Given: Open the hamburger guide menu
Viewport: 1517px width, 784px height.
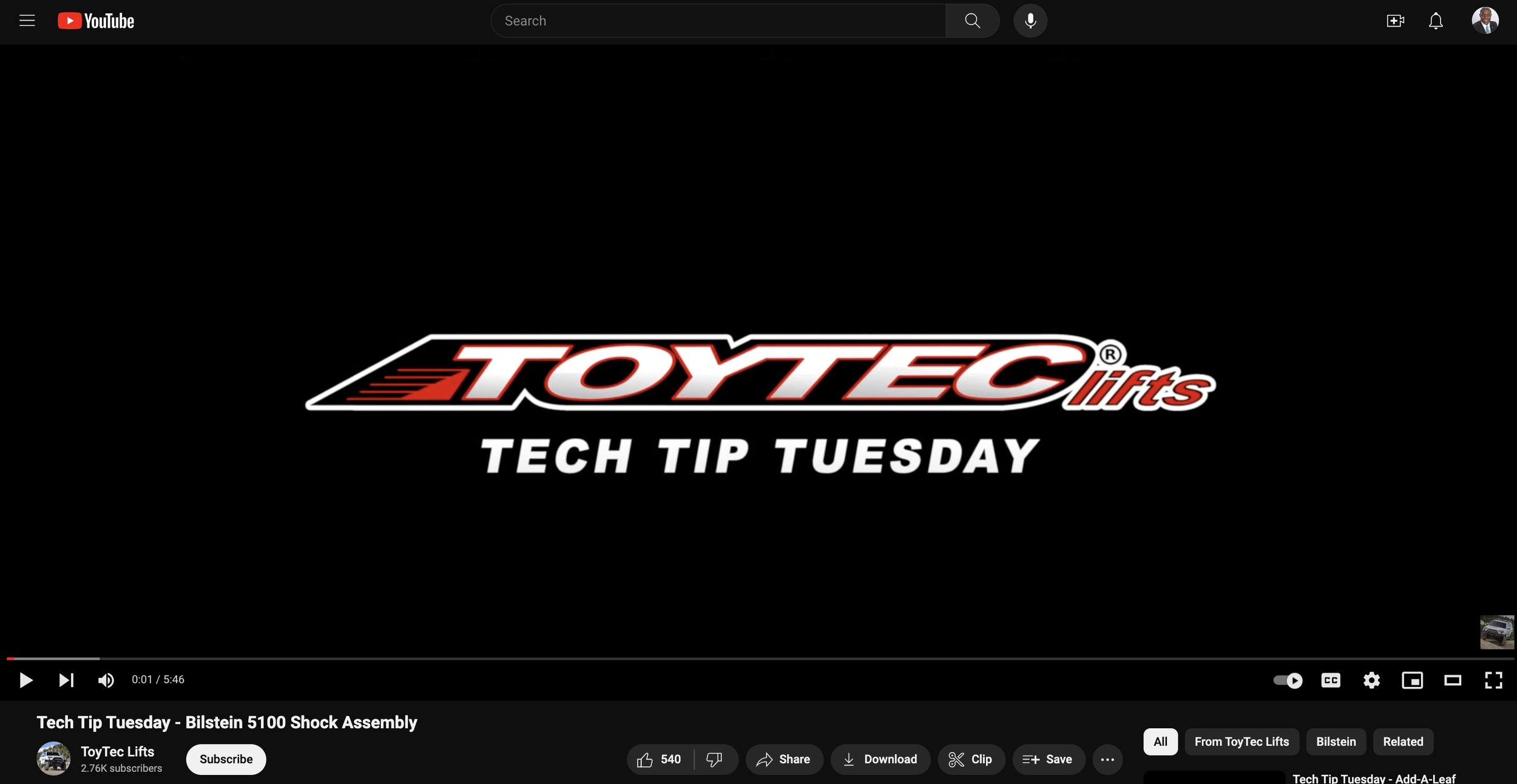Looking at the screenshot, I should point(27,21).
